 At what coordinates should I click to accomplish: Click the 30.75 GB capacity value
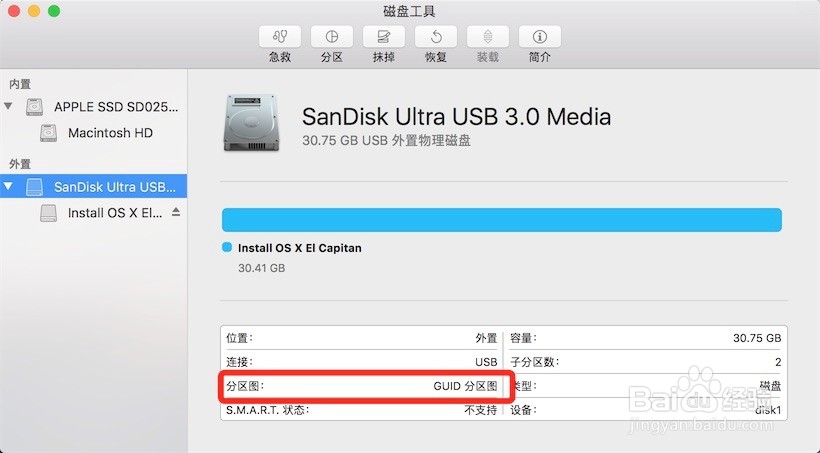click(x=757, y=338)
